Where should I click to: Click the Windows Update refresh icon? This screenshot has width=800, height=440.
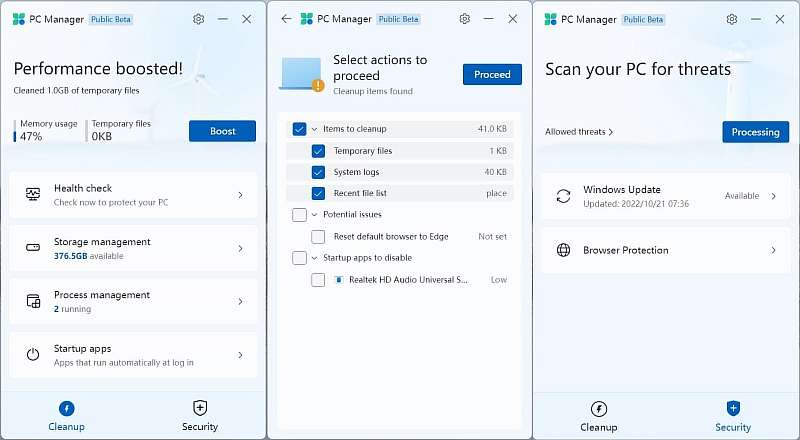(x=563, y=196)
